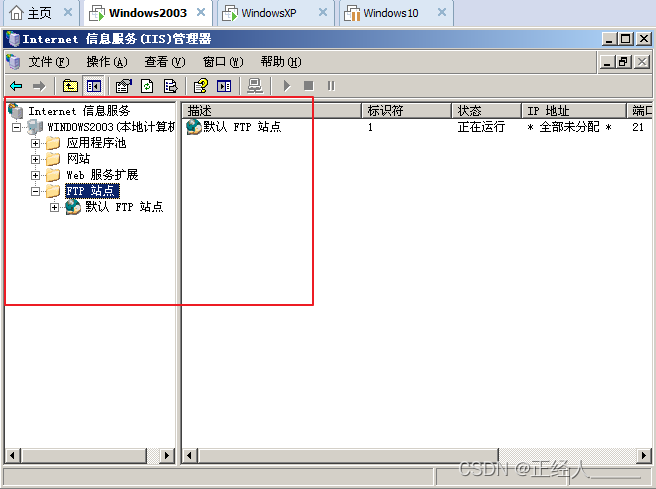Stop the item with the square toolbar button

[x=309, y=86]
